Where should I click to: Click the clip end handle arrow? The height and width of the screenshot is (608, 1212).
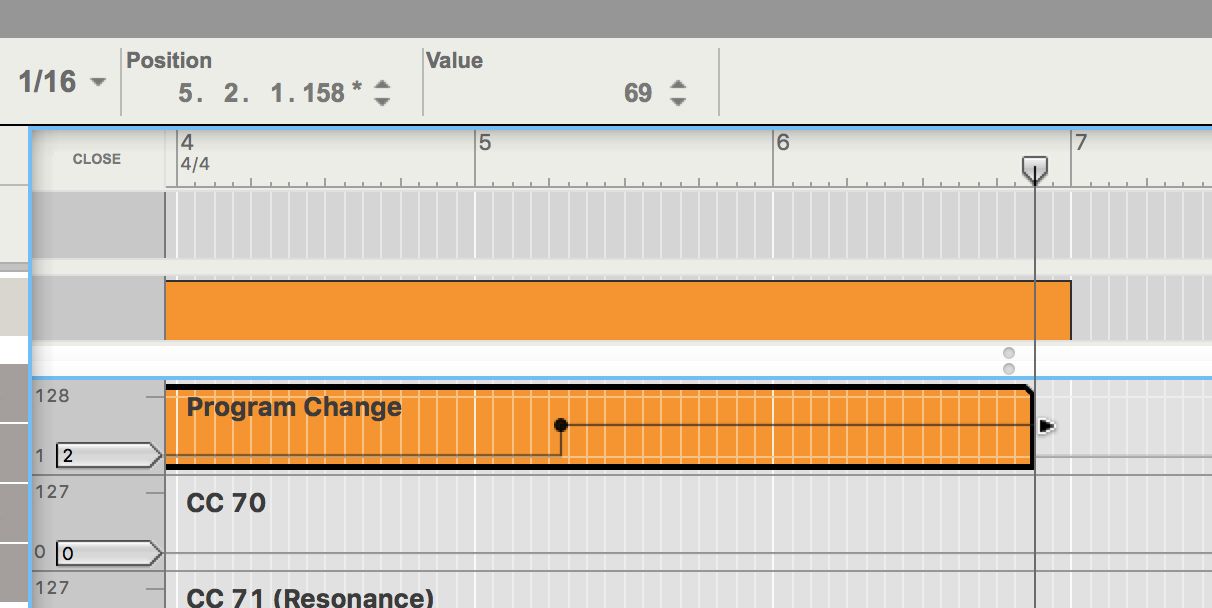click(1046, 427)
